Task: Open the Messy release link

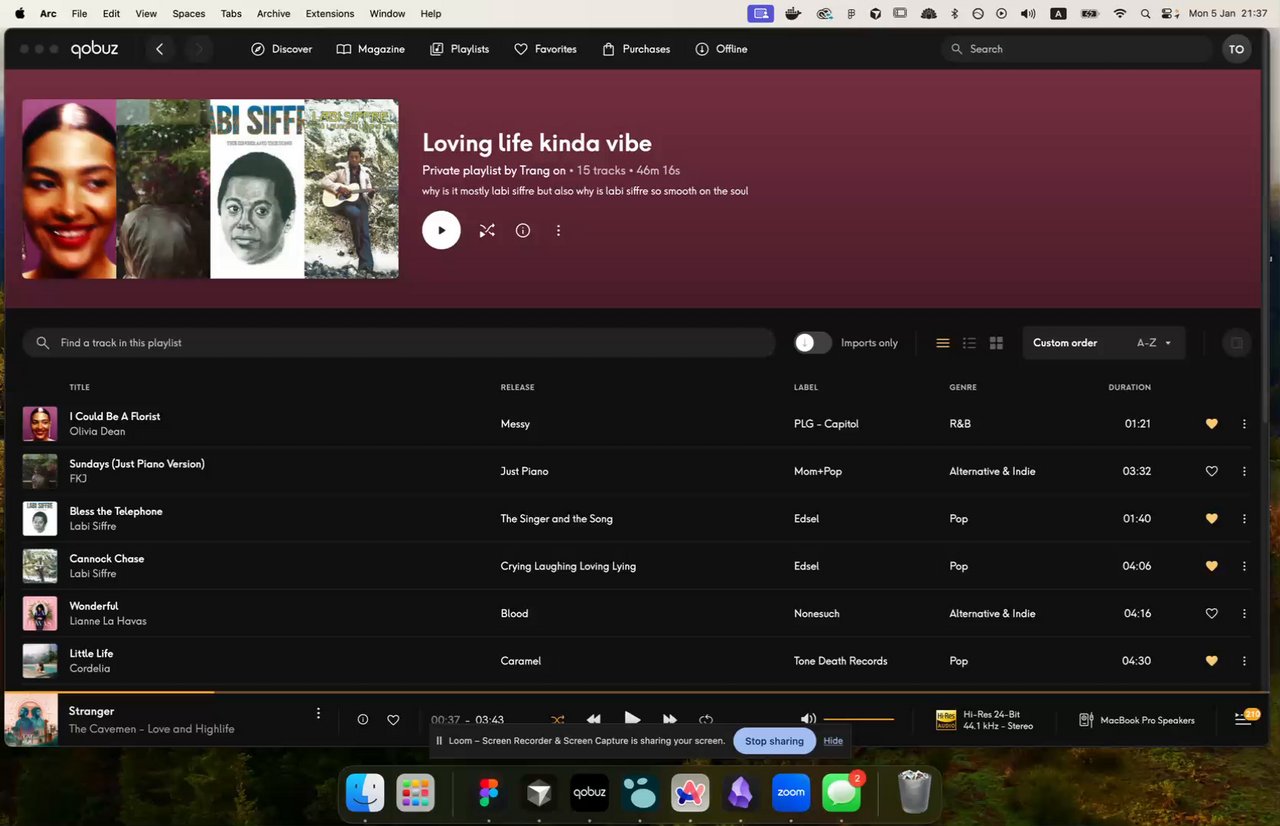Action: tap(515, 424)
